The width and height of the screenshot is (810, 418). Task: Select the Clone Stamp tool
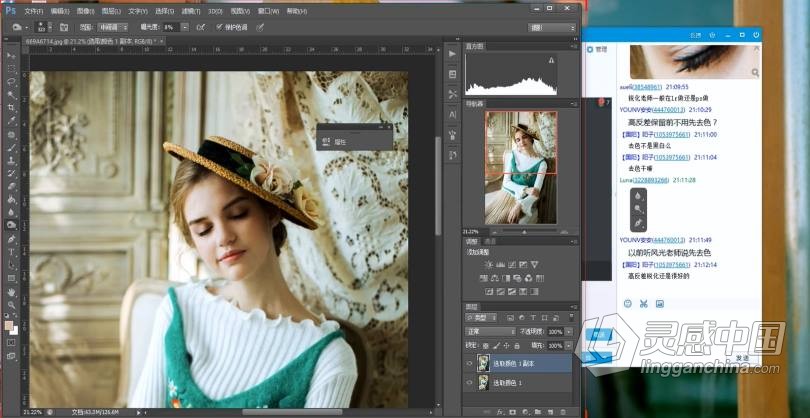(x=11, y=160)
